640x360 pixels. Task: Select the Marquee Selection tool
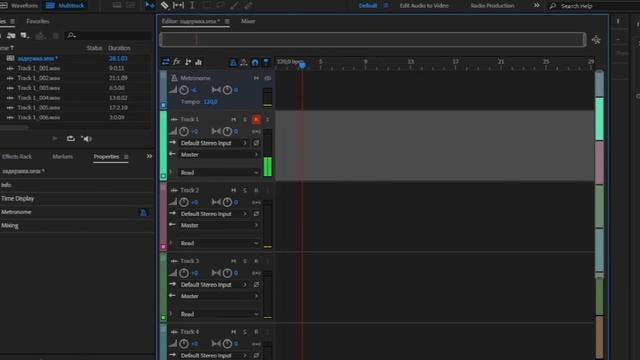(x=207, y=5)
